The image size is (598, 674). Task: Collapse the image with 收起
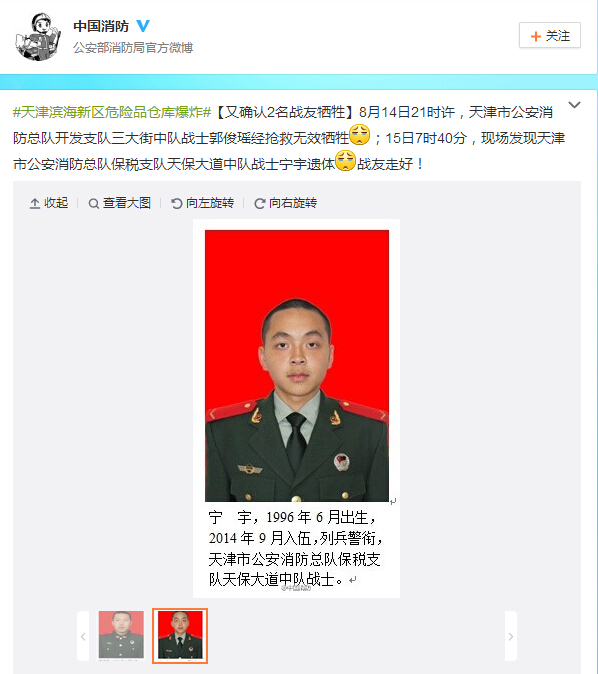(49, 203)
